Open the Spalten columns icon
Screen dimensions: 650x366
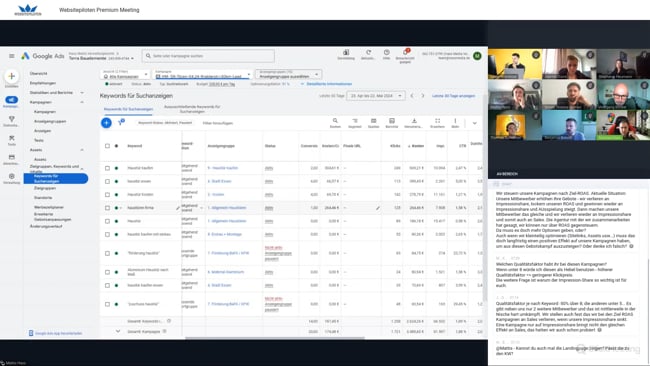pos(374,121)
